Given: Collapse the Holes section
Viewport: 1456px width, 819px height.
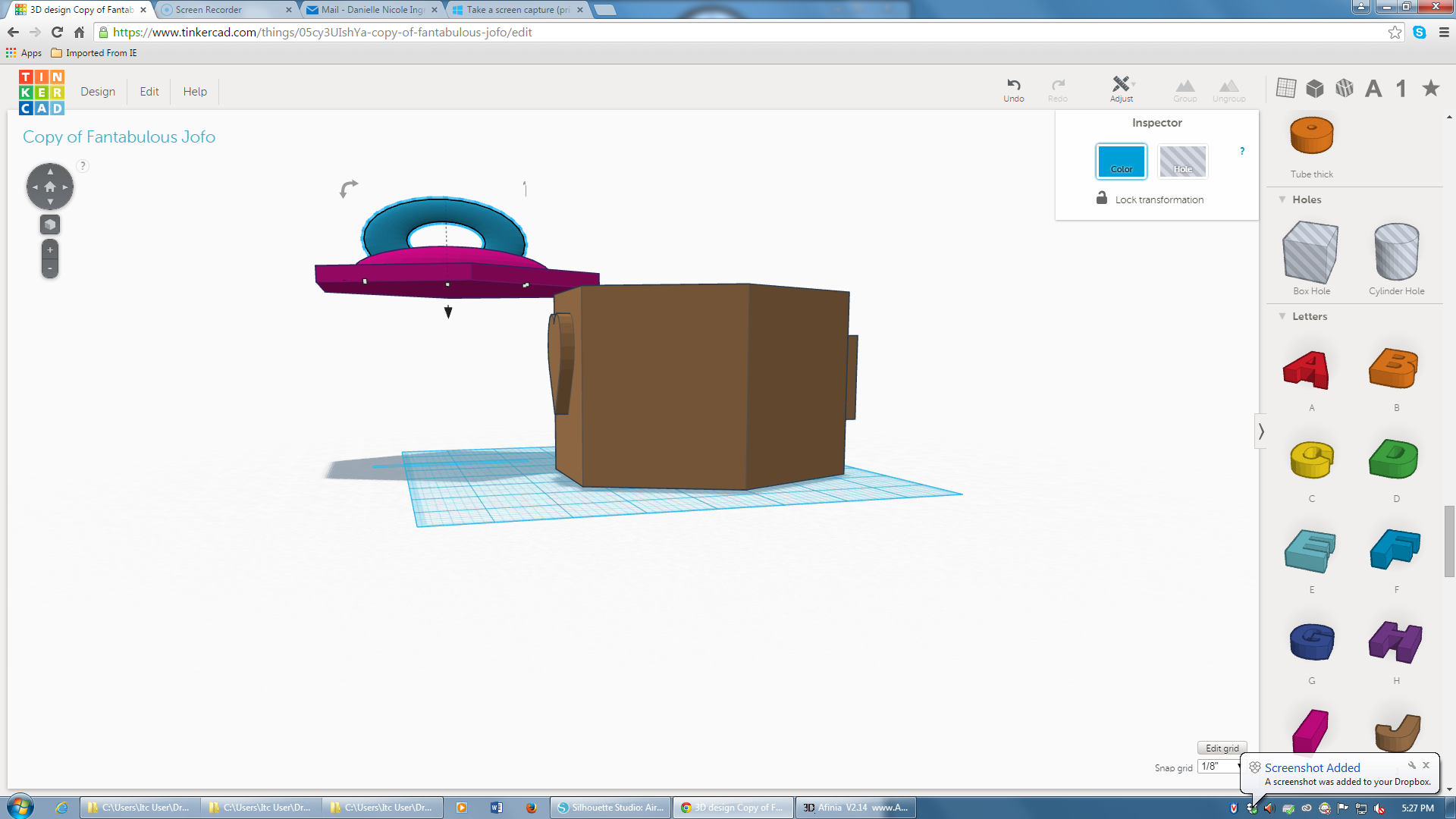Looking at the screenshot, I should [1282, 199].
